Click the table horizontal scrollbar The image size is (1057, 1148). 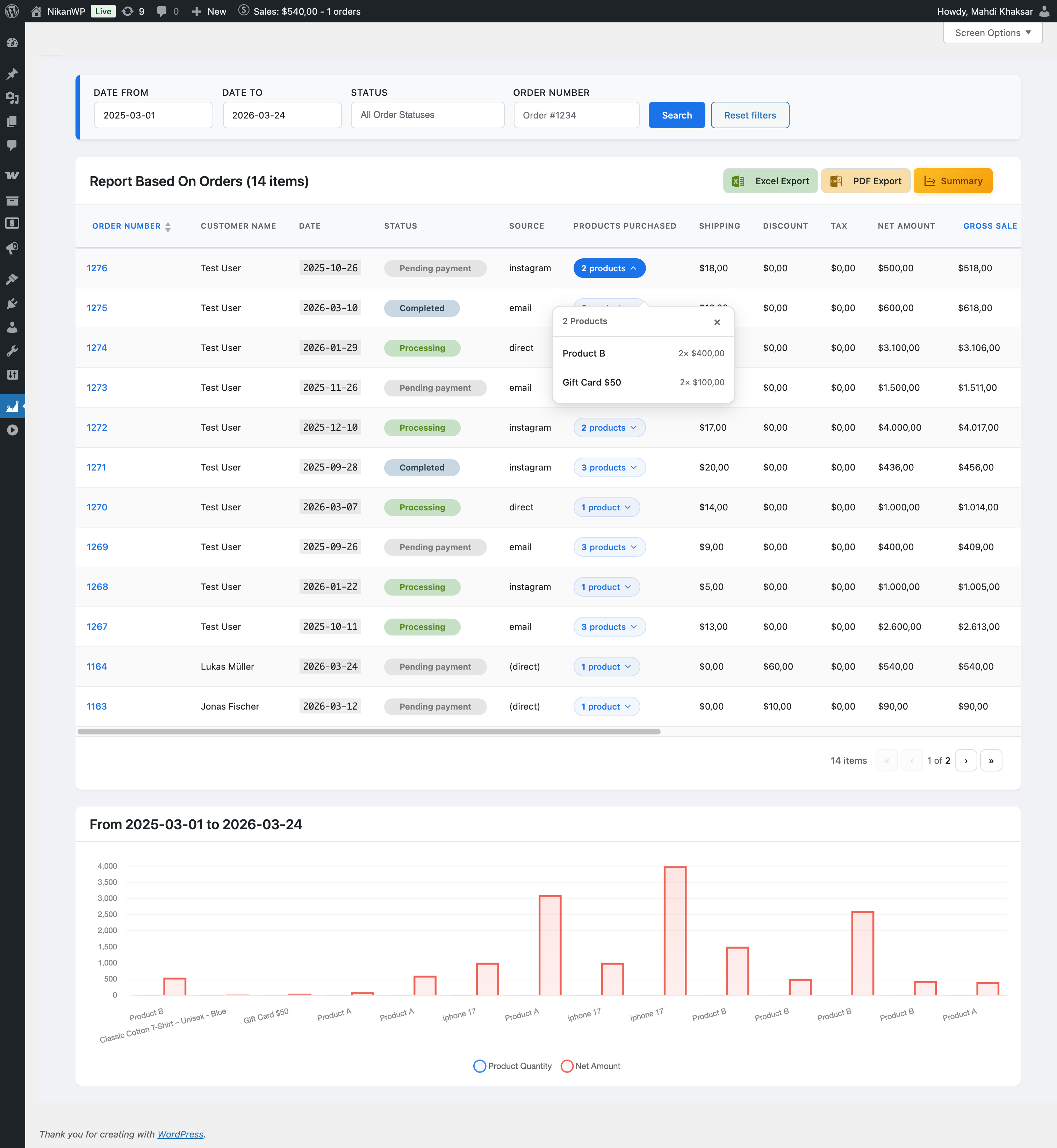click(369, 732)
